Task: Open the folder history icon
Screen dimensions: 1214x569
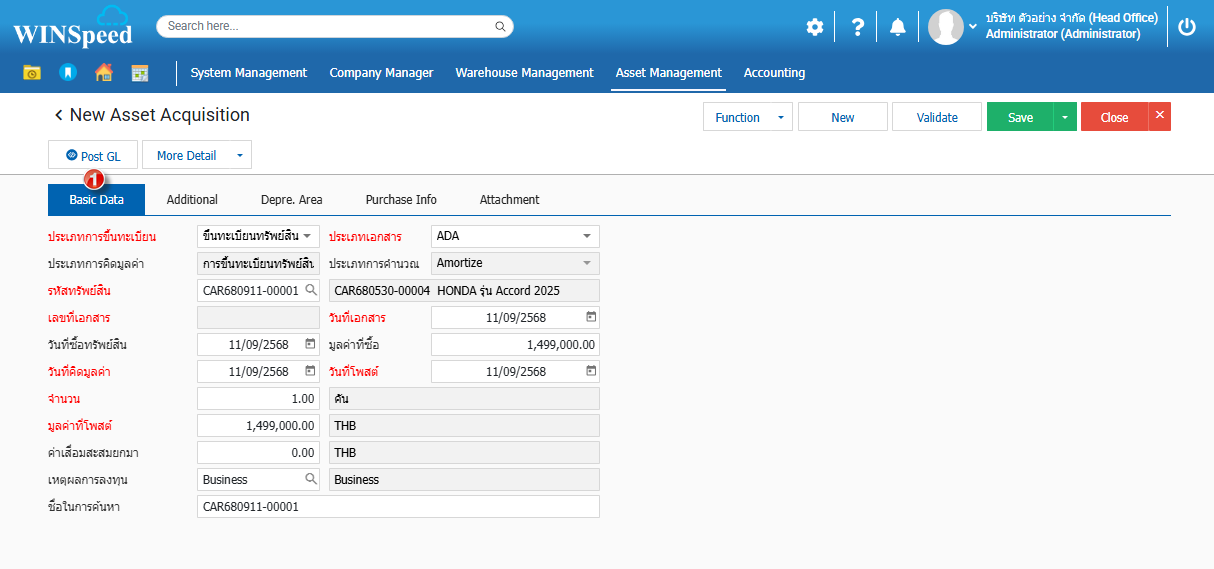Action: pyautogui.click(x=32, y=72)
